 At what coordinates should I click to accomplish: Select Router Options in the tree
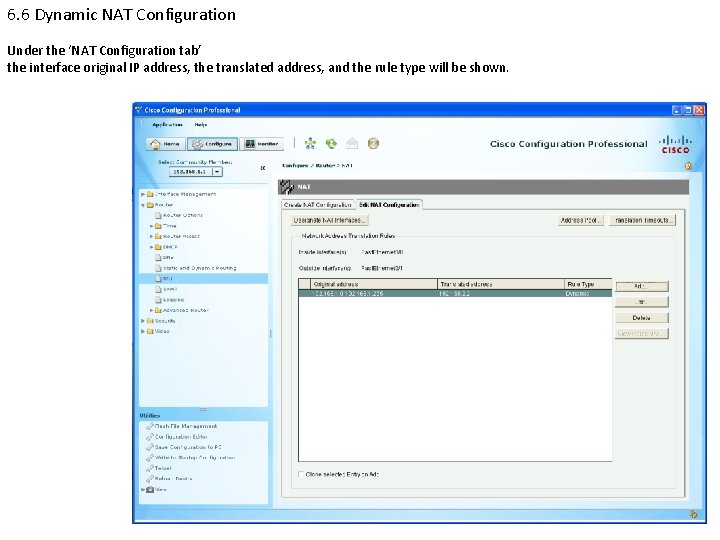[182, 215]
